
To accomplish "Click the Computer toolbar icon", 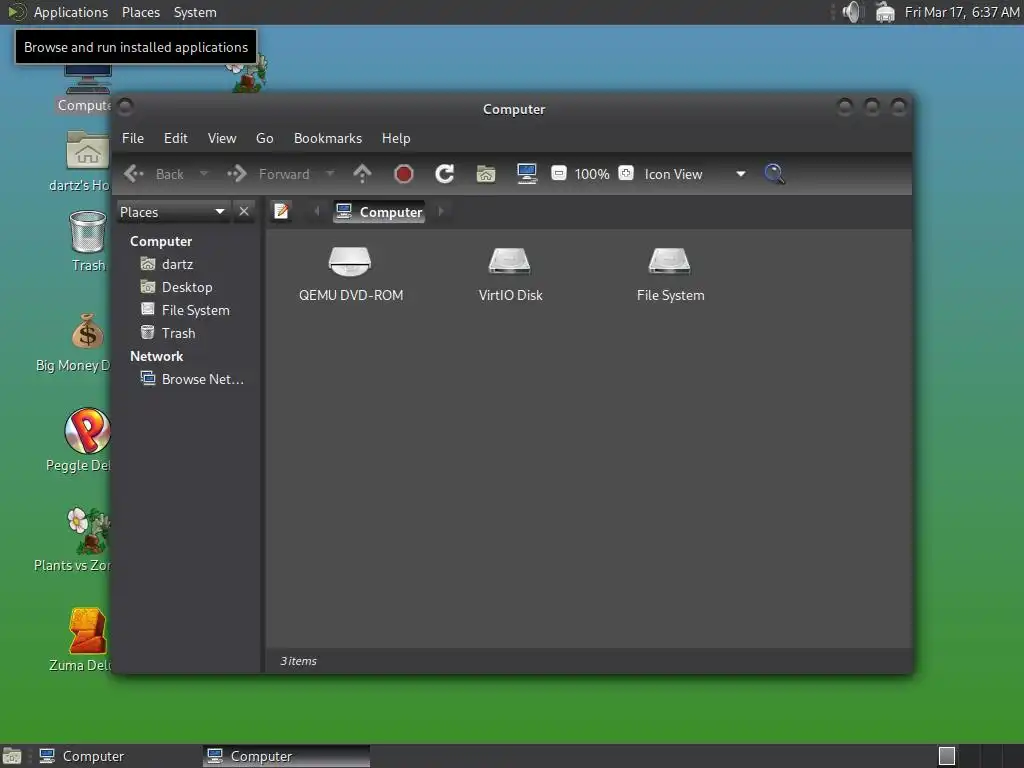I will 526,174.
